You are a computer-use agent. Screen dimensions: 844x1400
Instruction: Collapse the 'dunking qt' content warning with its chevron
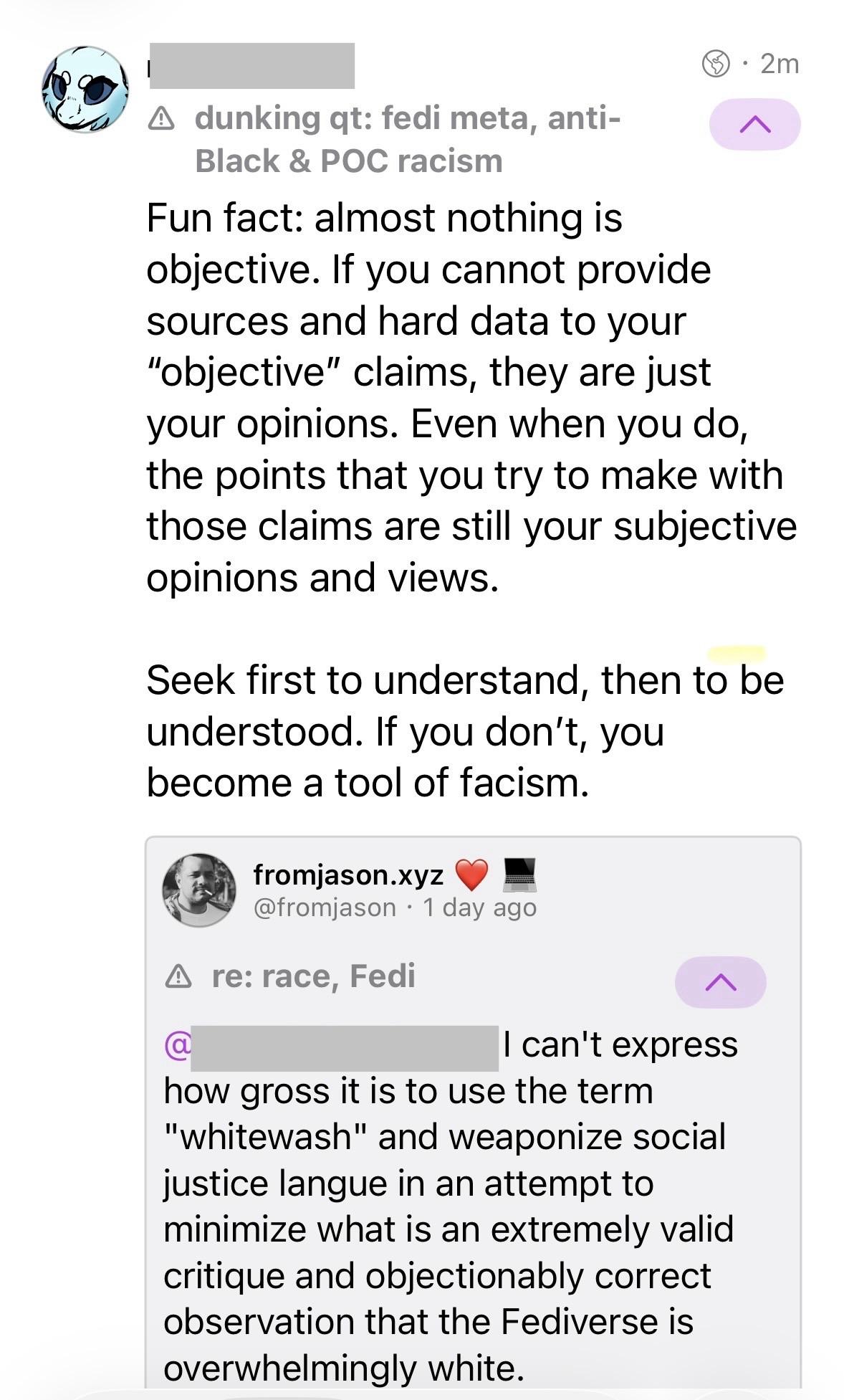(x=757, y=123)
